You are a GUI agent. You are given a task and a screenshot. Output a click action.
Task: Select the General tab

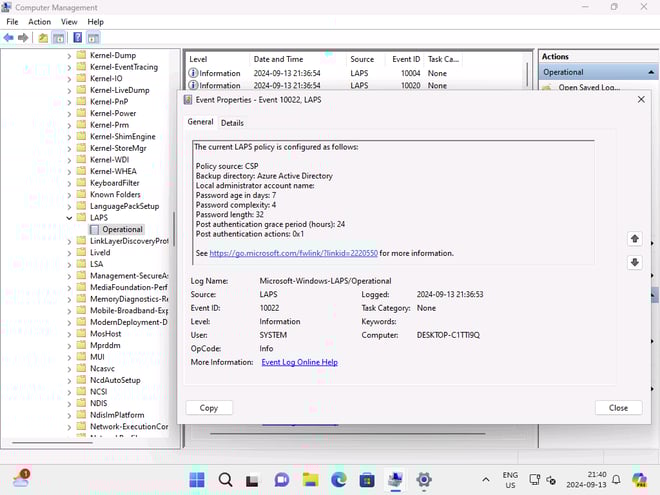click(x=200, y=122)
